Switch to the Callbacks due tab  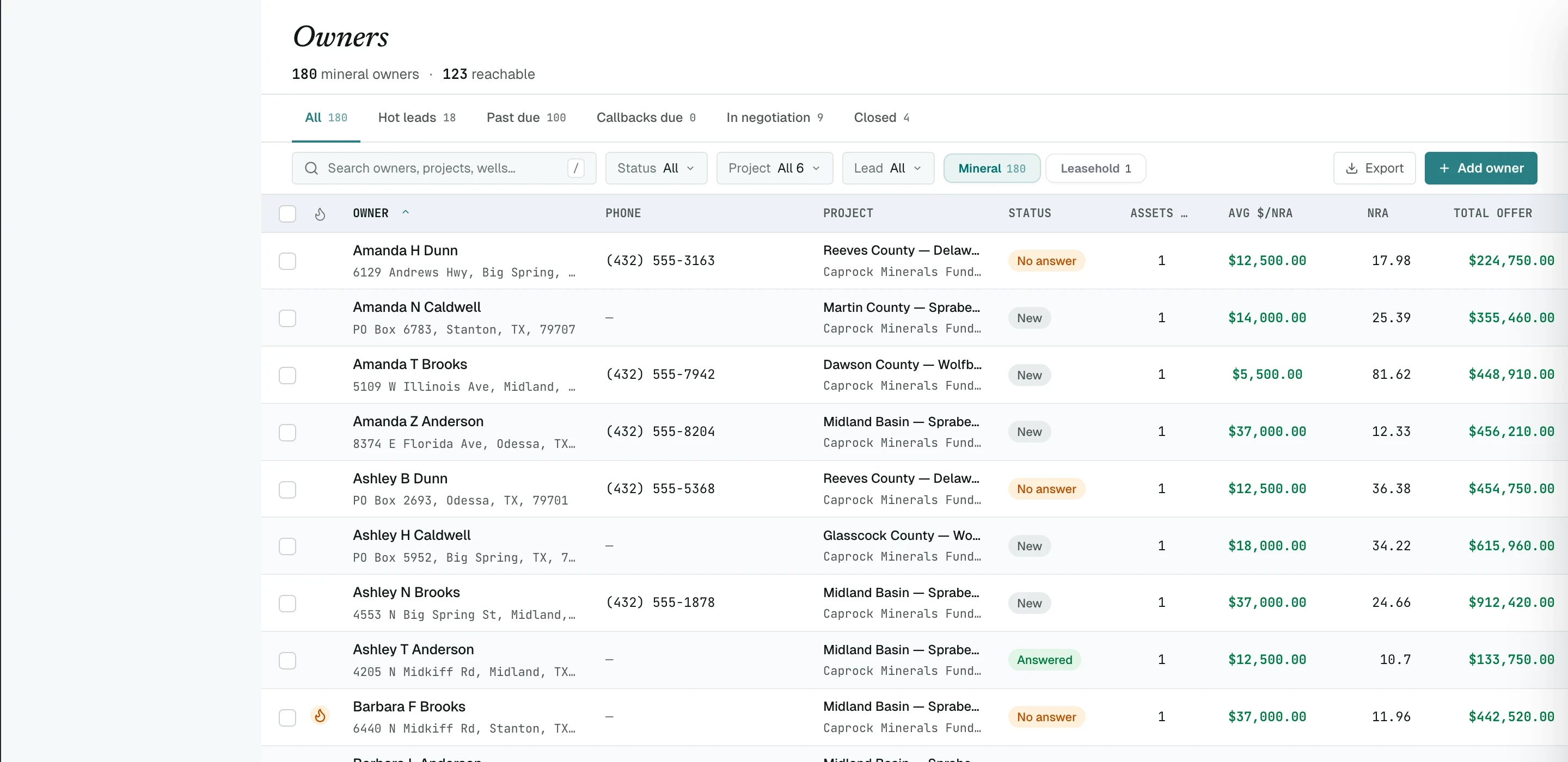tap(646, 118)
